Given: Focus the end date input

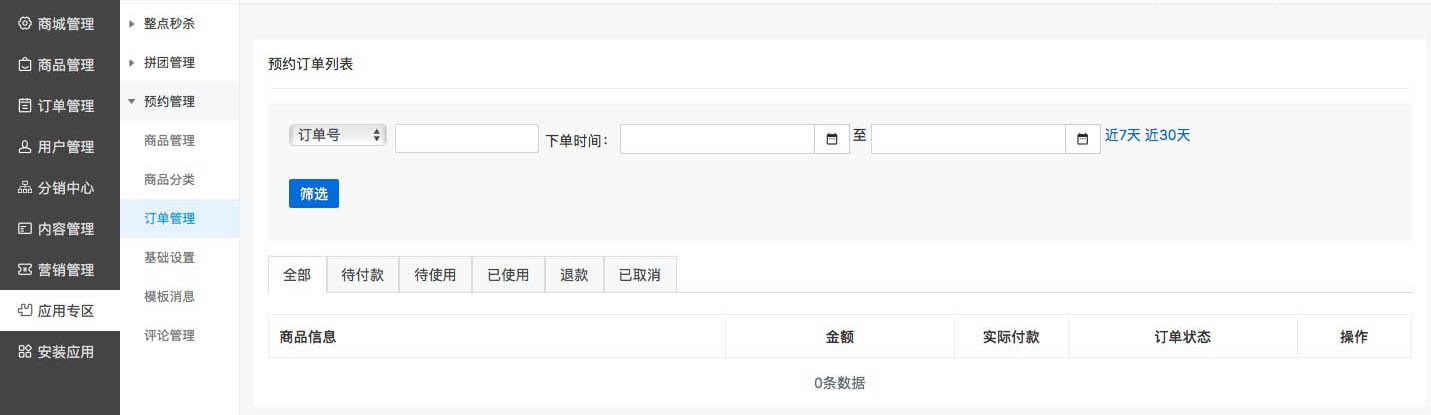Looking at the screenshot, I should click(x=968, y=139).
